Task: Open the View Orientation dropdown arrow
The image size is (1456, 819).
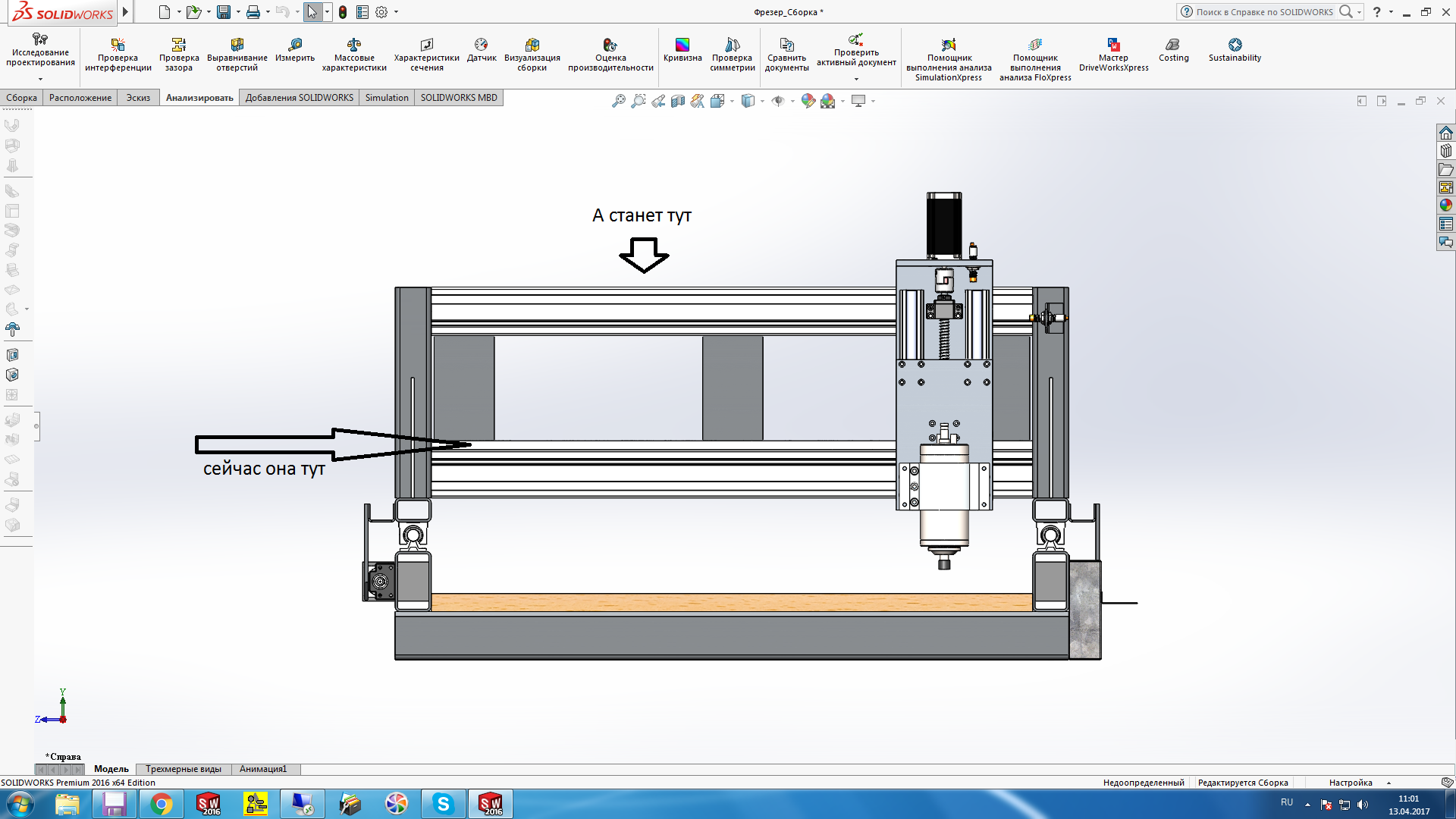Action: click(732, 101)
